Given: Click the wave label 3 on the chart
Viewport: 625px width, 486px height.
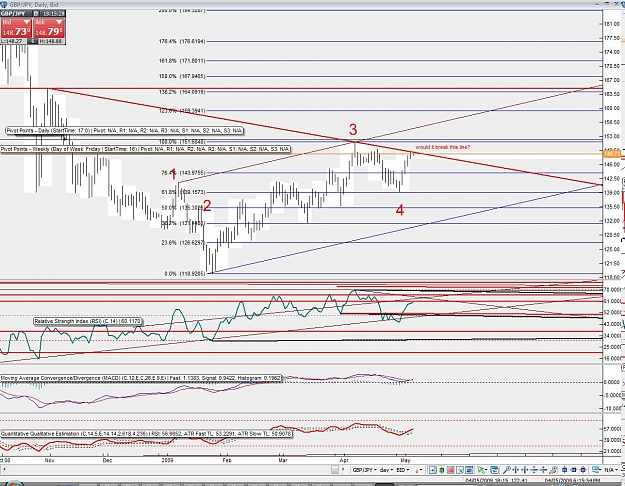Looking at the screenshot, I should [353, 130].
